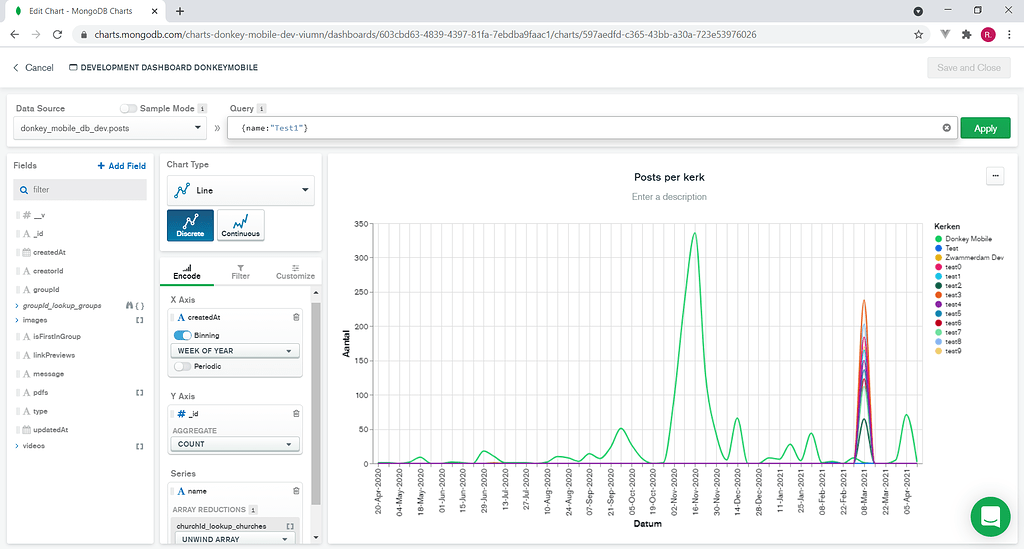Image resolution: width=1024 pixels, height=549 pixels.
Task: Turn off the Binning switch
Action: (183, 335)
